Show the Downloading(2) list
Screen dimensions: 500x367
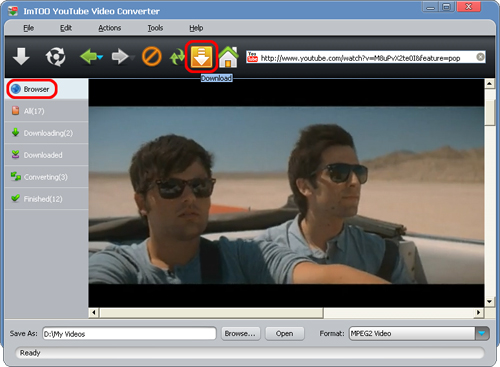pyautogui.click(x=46, y=133)
